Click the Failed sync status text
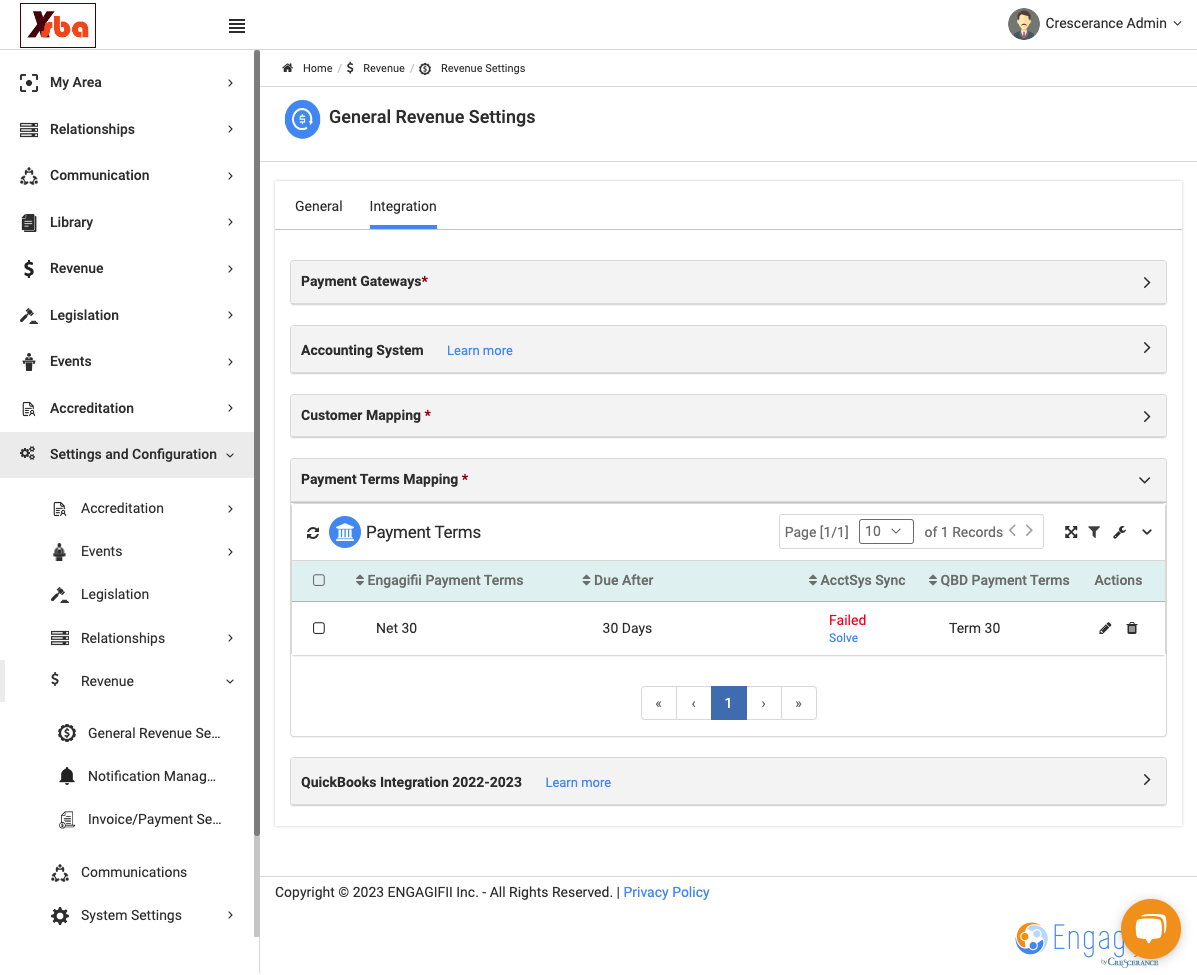The width and height of the screenshot is (1197, 975). (847, 620)
